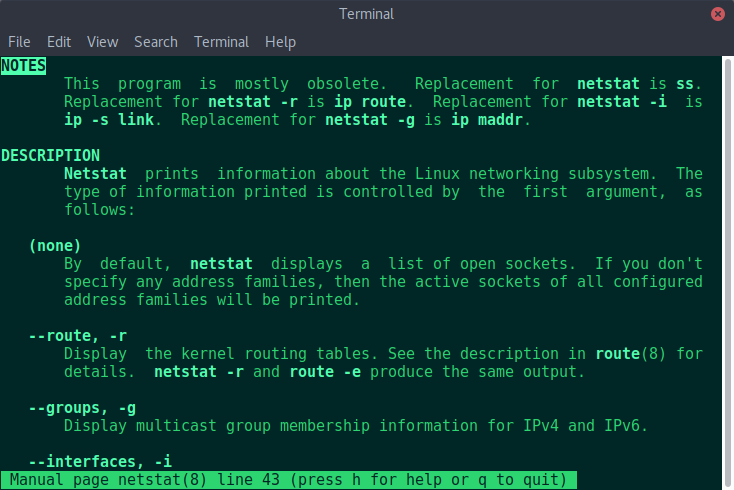734x490 pixels.
Task: Click the --groups, -g option text
Action: pos(82,408)
